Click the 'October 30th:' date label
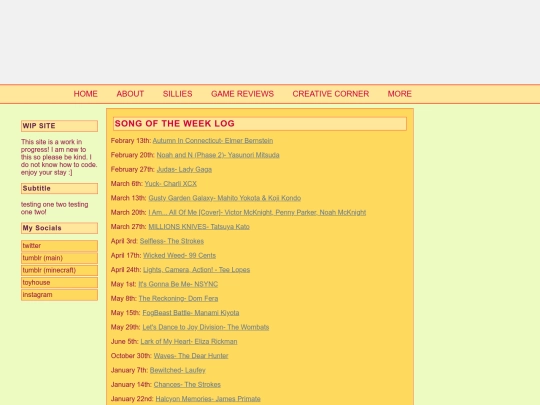 131,356
